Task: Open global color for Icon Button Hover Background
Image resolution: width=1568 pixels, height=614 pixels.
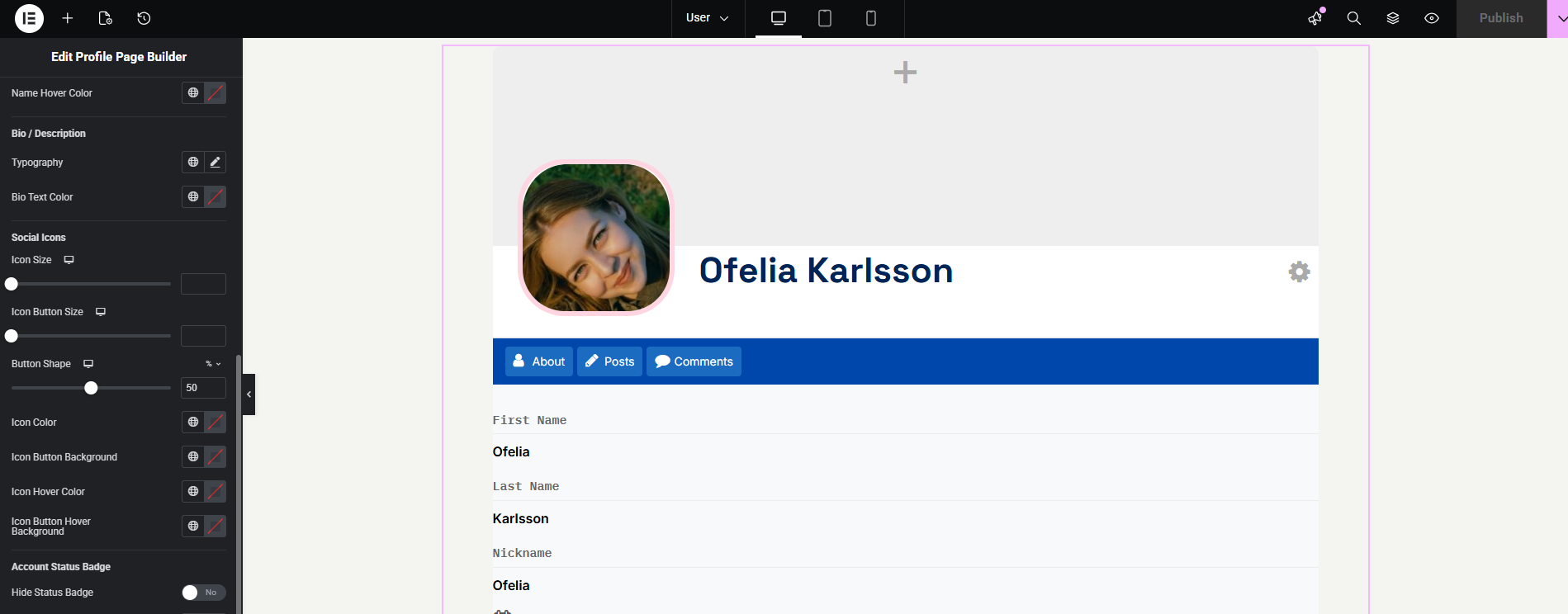Action: tap(193, 527)
